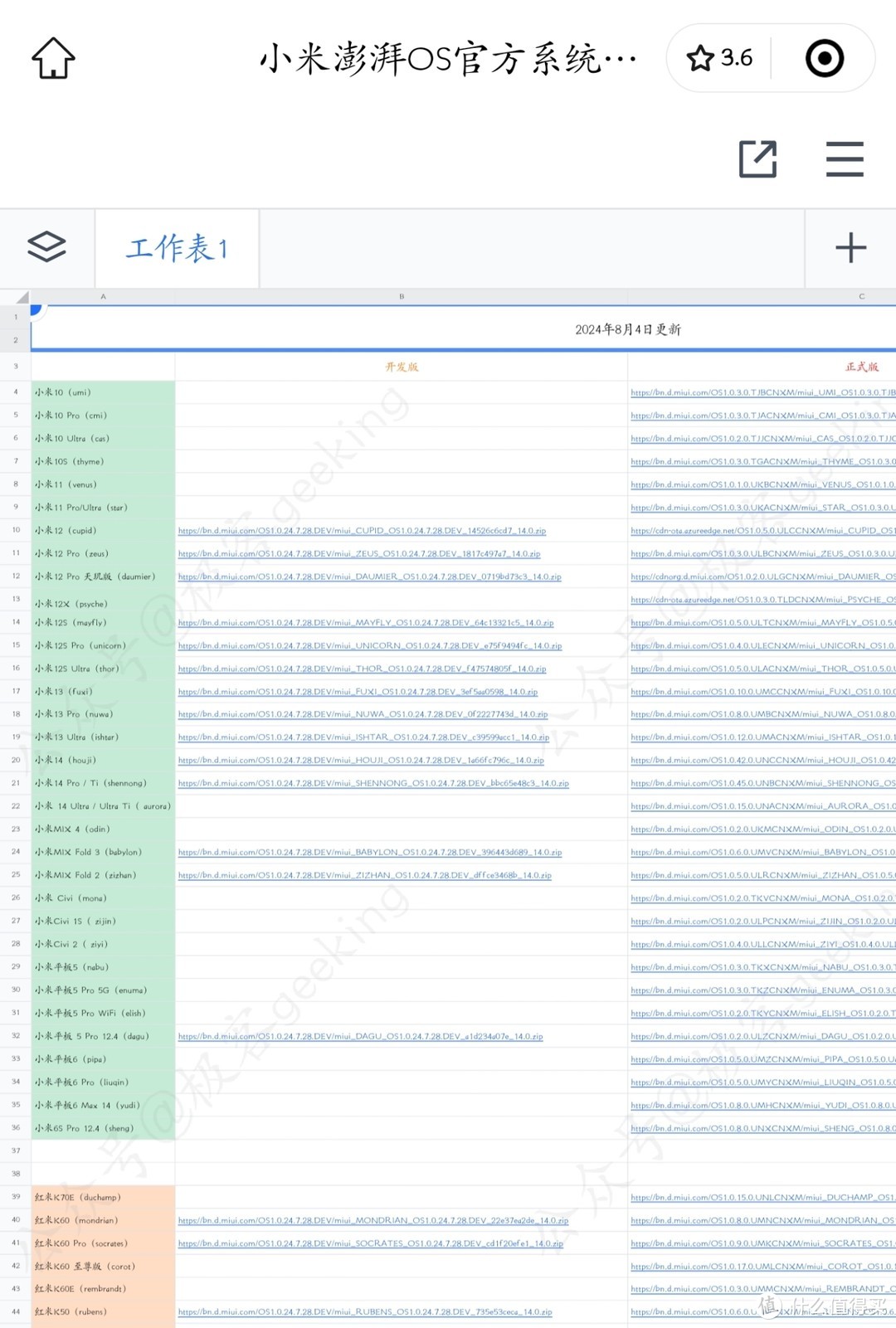Open the MAYFLY dev version download link
This screenshot has width=896, height=1328.
(x=366, y=623)
